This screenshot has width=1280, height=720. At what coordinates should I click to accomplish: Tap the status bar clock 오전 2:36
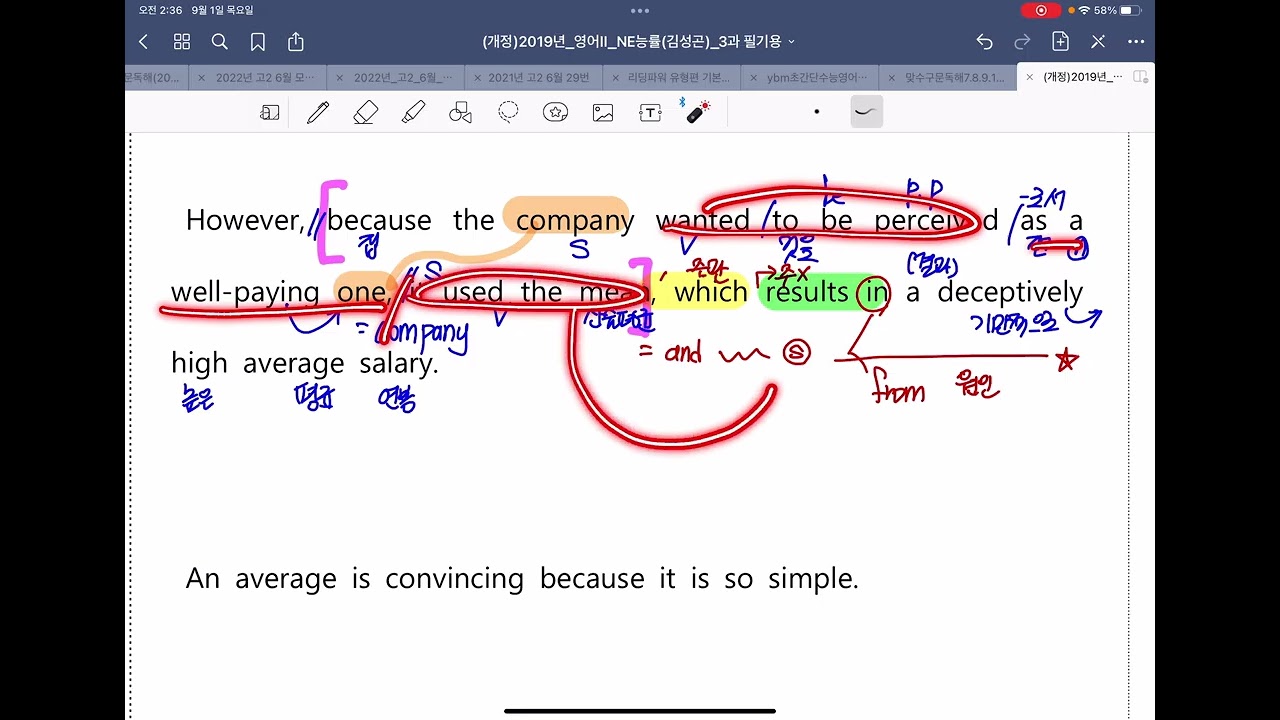161,10
